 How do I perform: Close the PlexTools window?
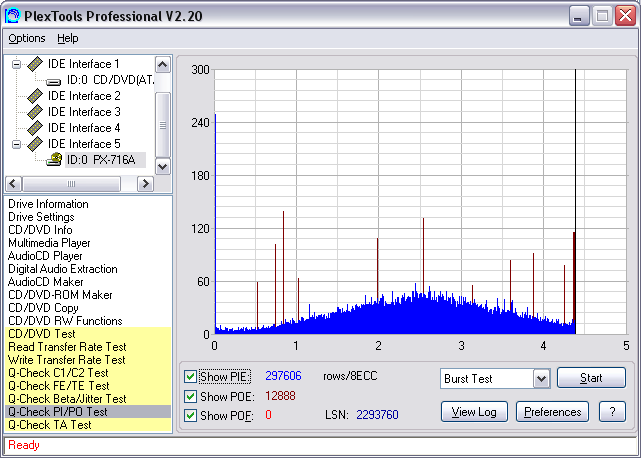(x=625, y=16)
